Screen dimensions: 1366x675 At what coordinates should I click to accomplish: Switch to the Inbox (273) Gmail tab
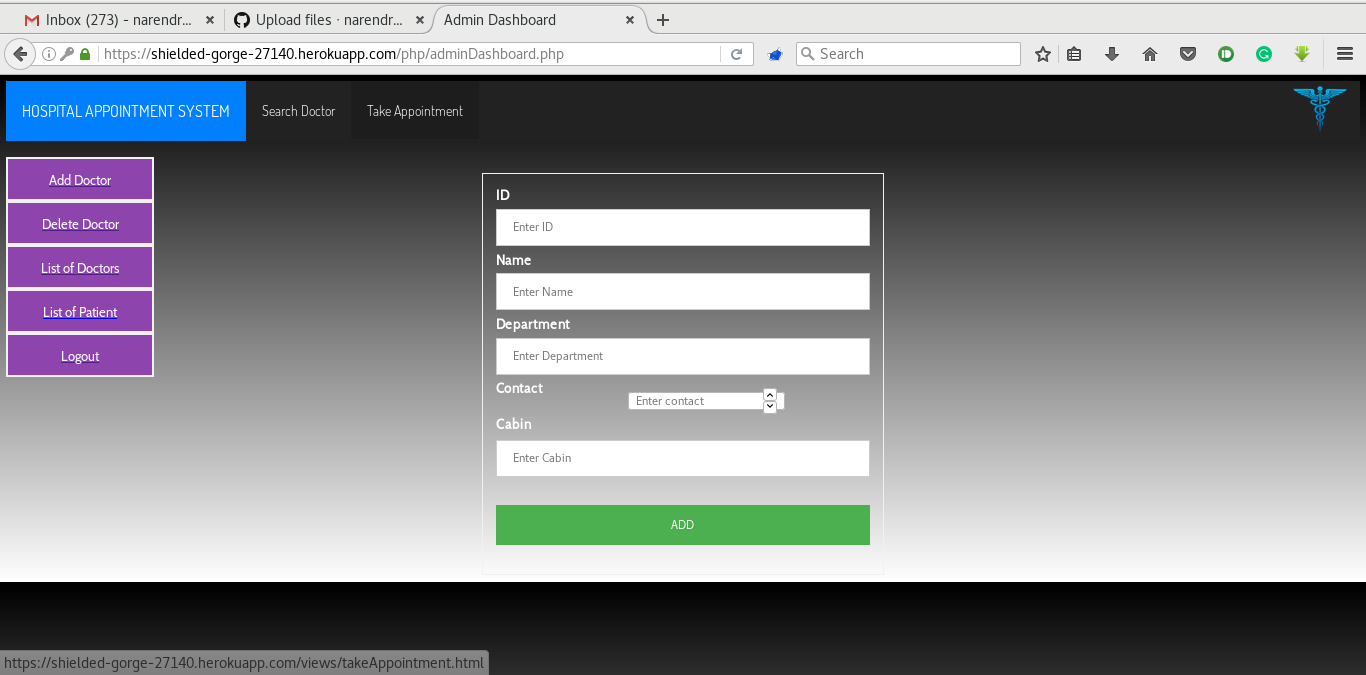pos(118,20)
